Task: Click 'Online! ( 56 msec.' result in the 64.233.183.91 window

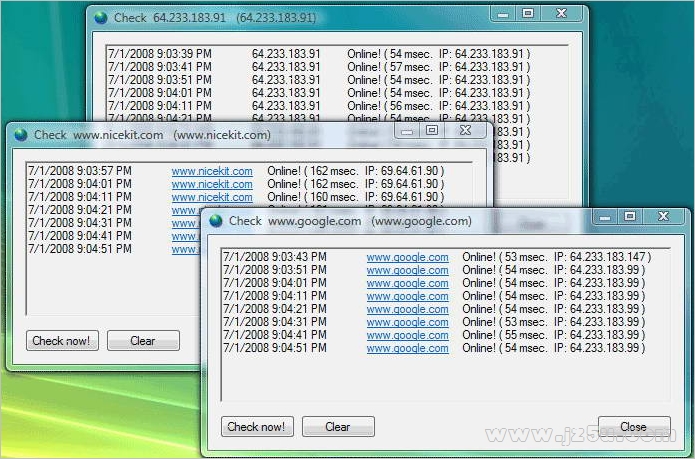Action: [390, 106]
